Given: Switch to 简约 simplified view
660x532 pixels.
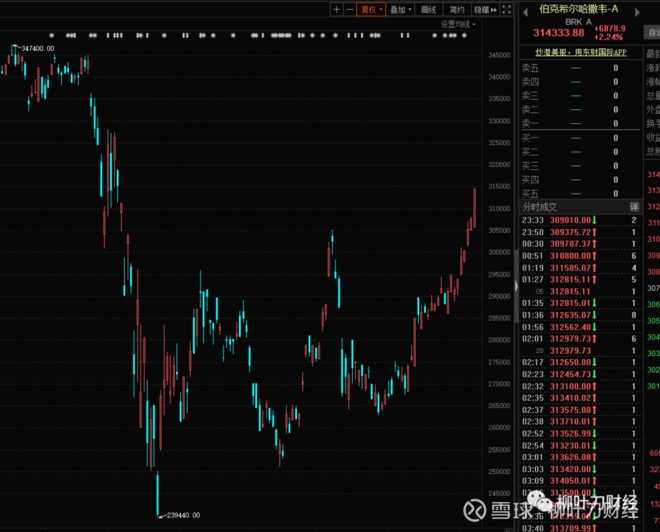Looking at the screenshot, I should (457, 9).
